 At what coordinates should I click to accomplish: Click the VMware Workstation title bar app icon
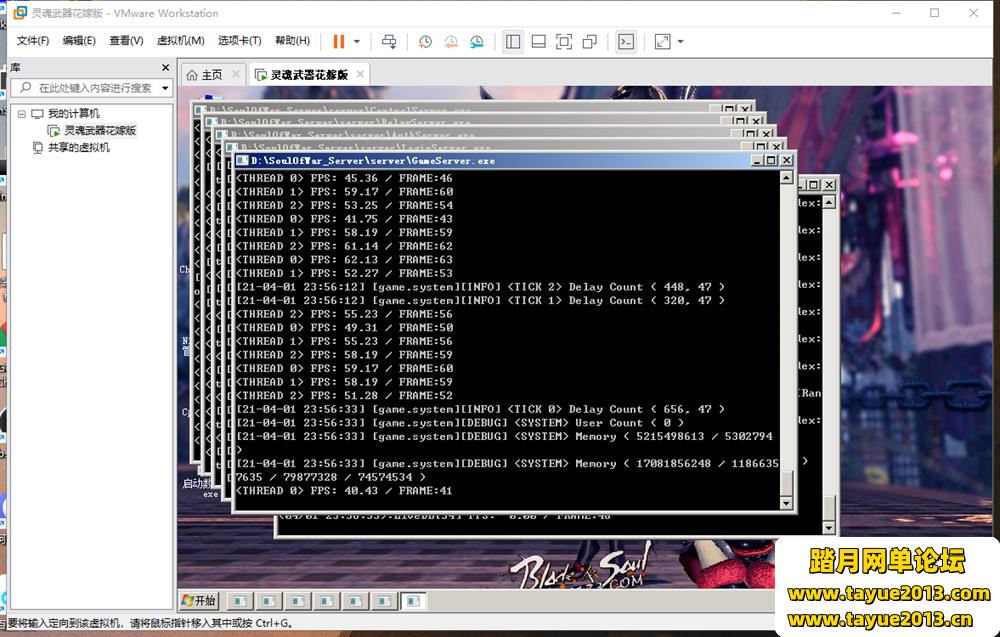pyautogui.click(x=20, y=13)
